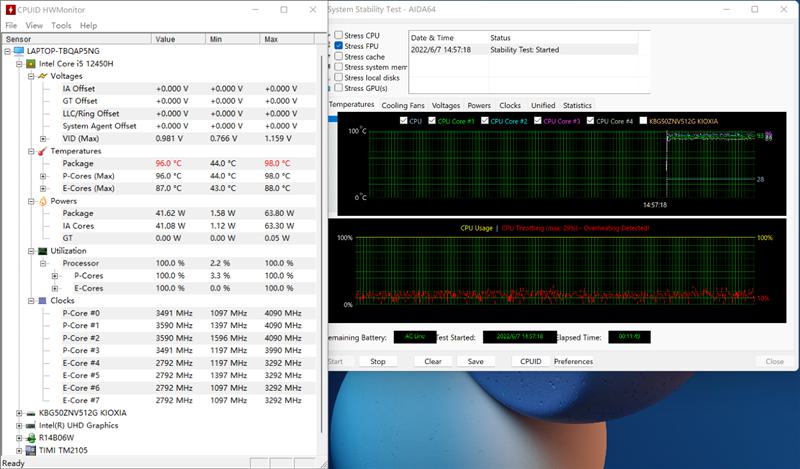Enable the Stress local disks checkbox
The width and height of the screenshot is (800, 469).
coord(338,77)
